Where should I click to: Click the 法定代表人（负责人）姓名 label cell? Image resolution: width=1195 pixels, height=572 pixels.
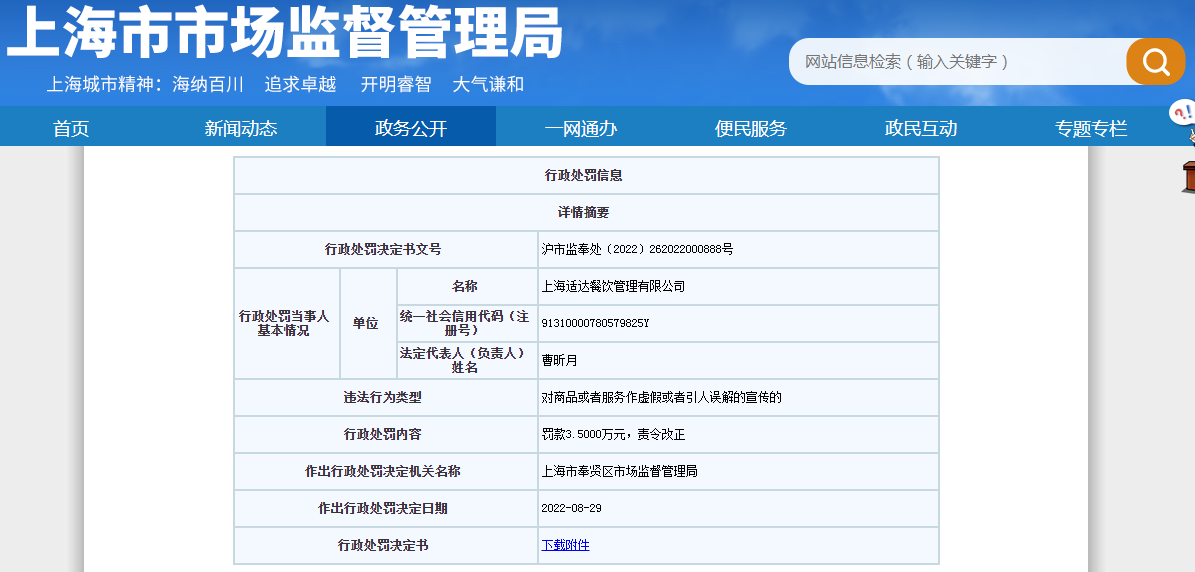coord(466,360)
